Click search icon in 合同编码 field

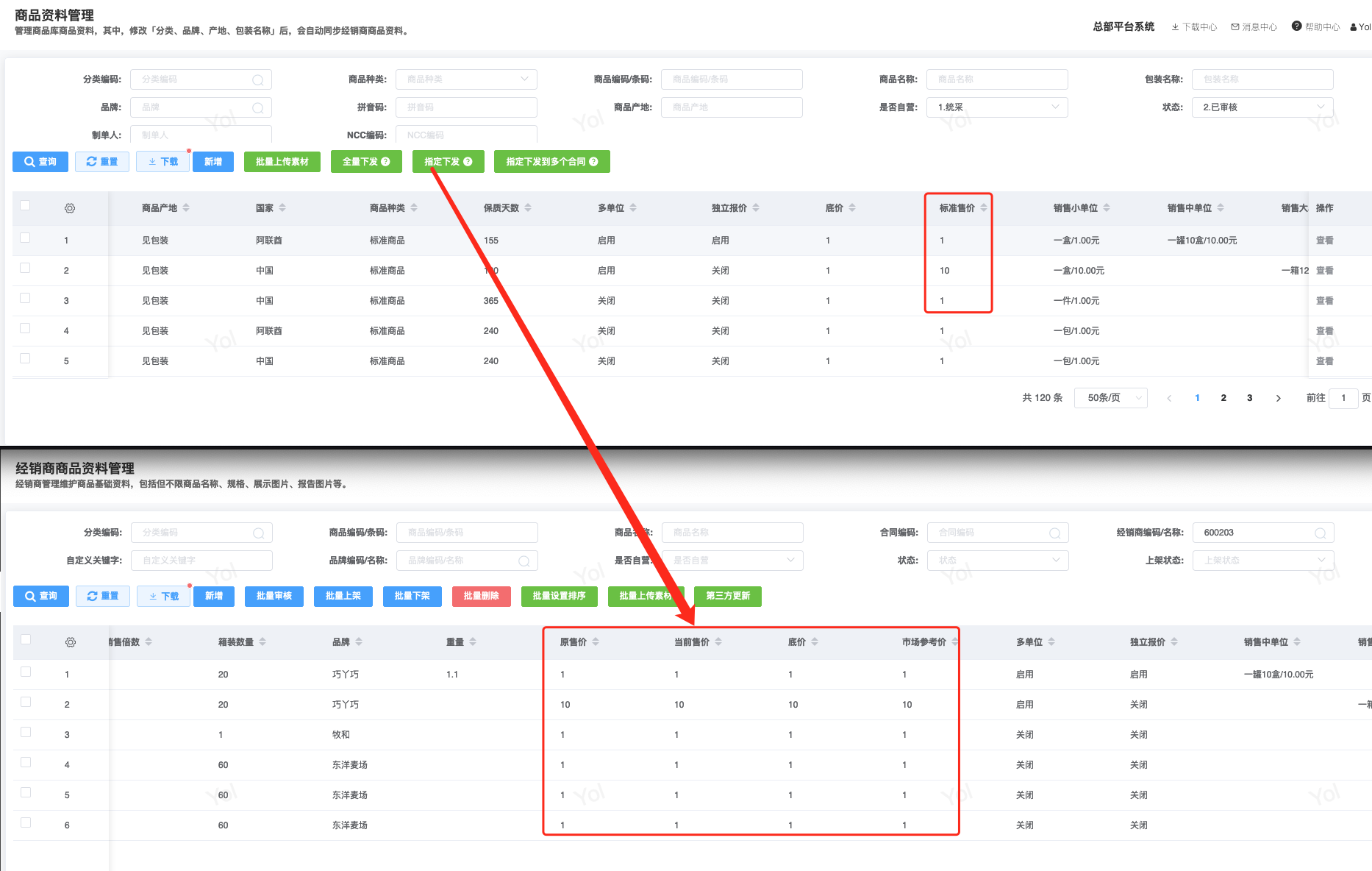pos(1055,533)
